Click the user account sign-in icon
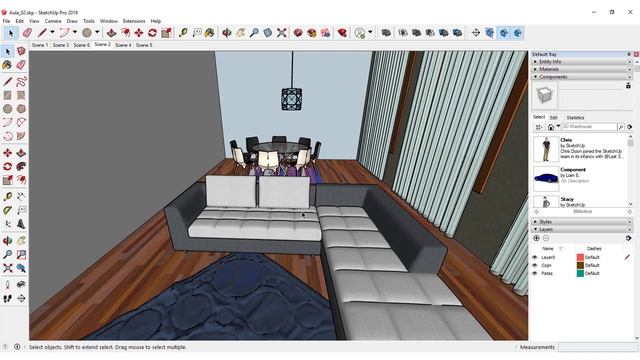The image size is (640, 360). [x=360, y=33]
